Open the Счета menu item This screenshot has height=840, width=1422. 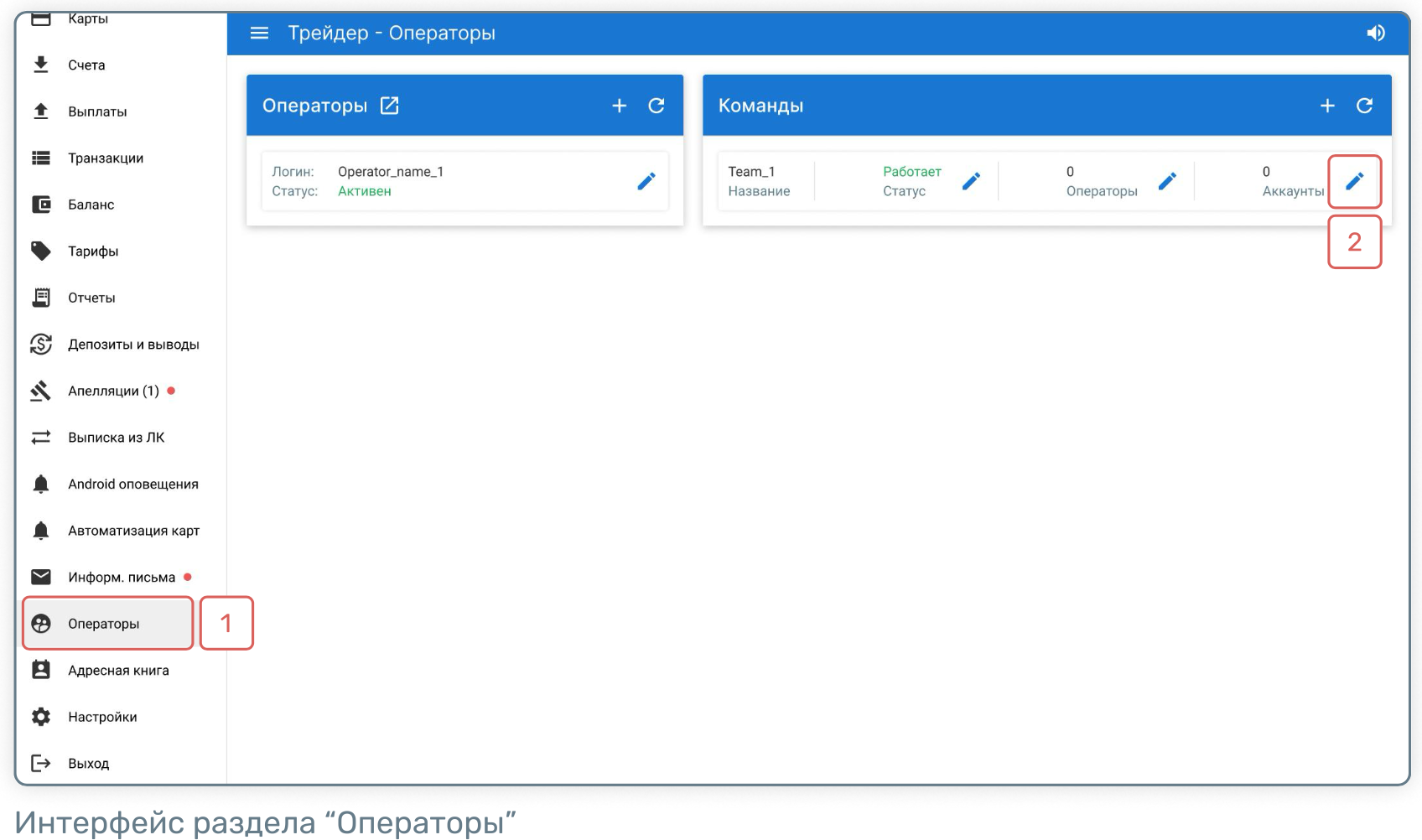tap(86, 65)
